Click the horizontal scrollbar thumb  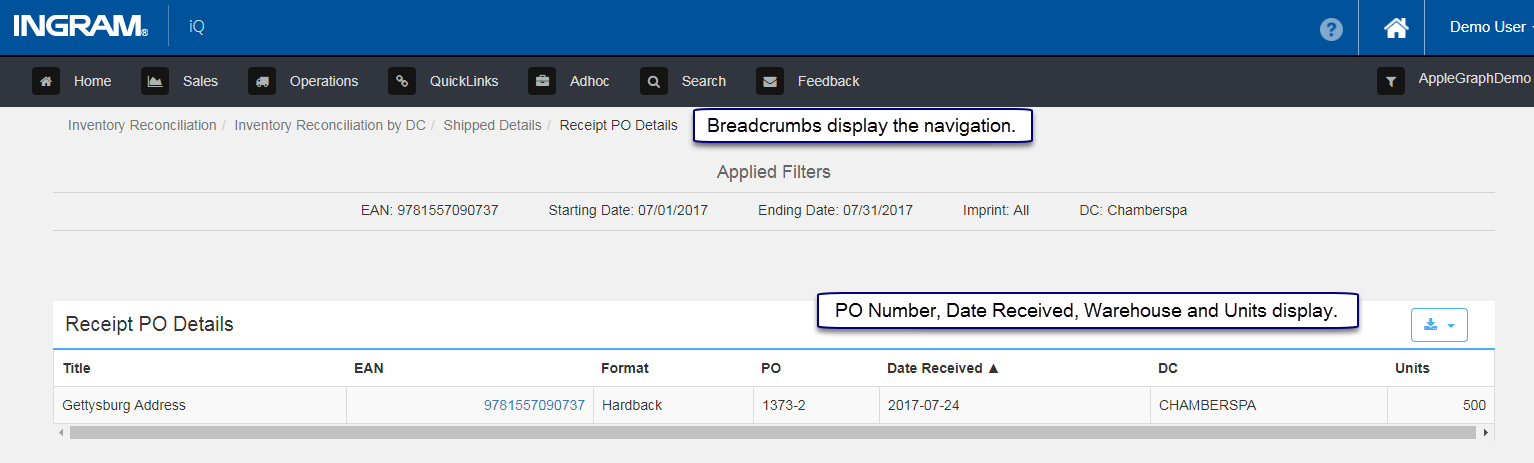(773, 432)
